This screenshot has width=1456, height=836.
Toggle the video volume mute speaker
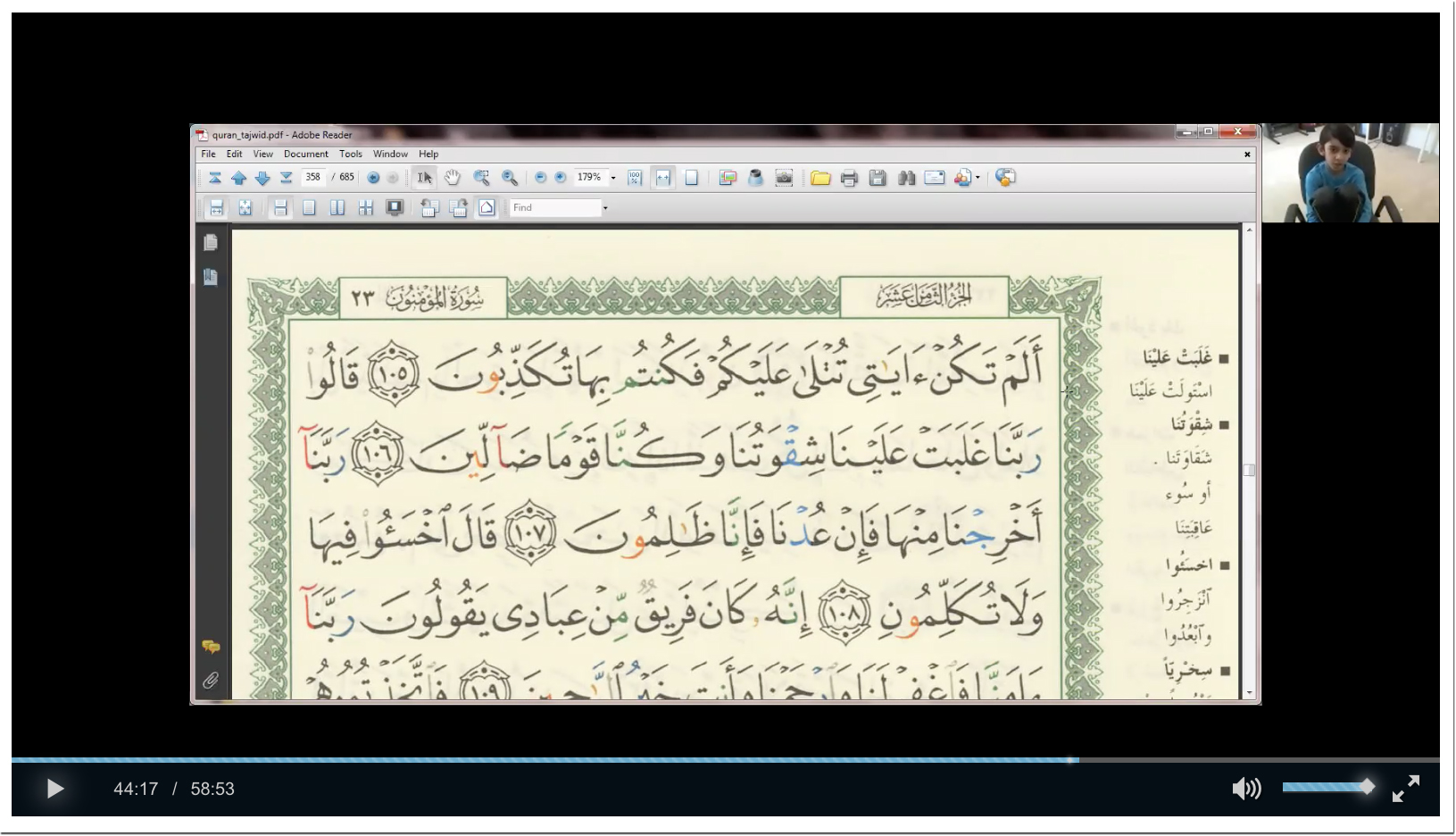coord(1246,788)
